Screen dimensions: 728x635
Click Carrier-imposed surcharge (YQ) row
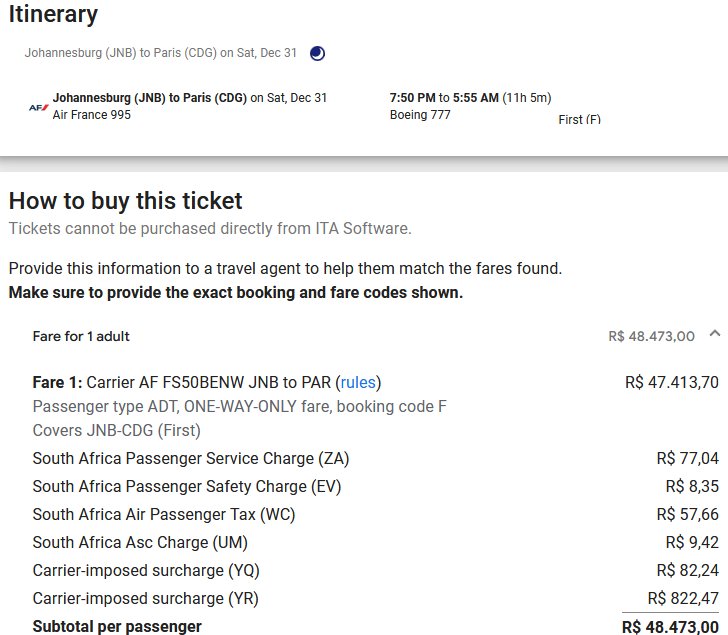[x=146, y=570]
